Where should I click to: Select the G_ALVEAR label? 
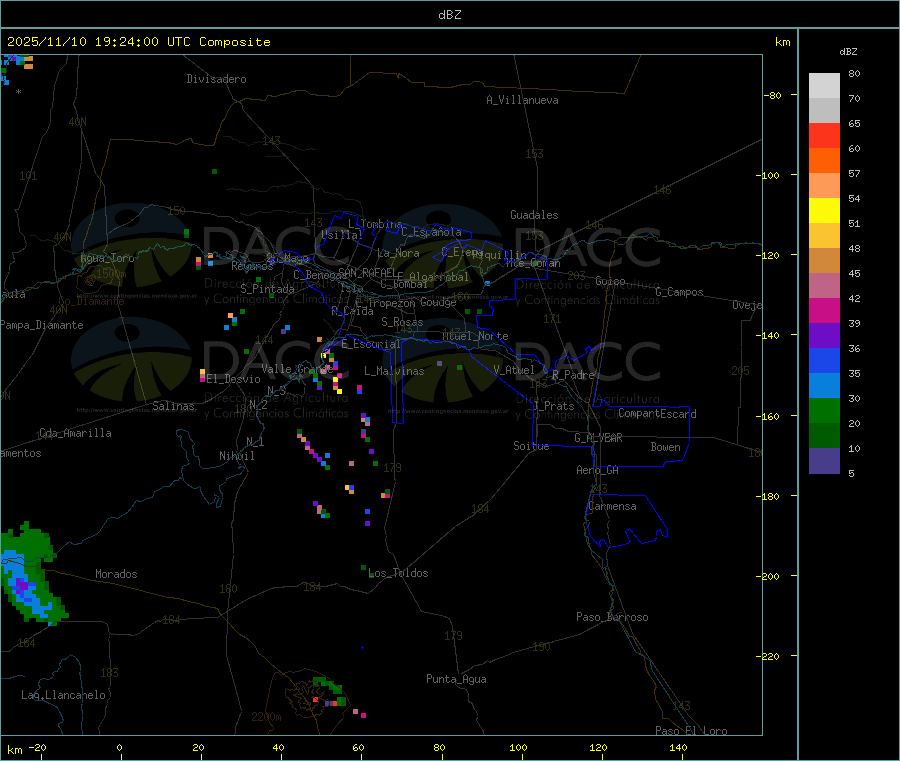click(599, 438)
